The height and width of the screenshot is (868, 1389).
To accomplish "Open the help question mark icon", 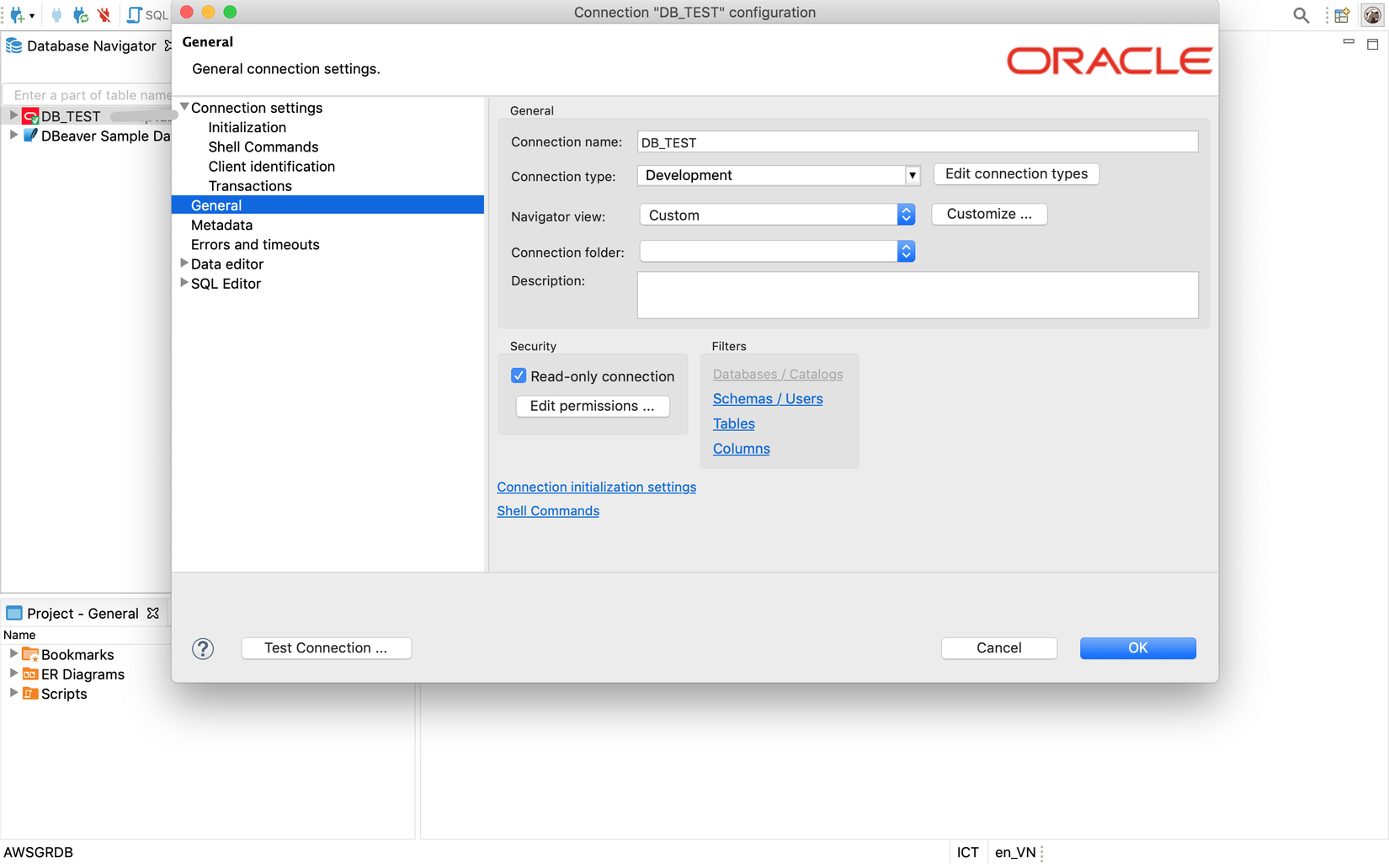I will pos(203,648).
